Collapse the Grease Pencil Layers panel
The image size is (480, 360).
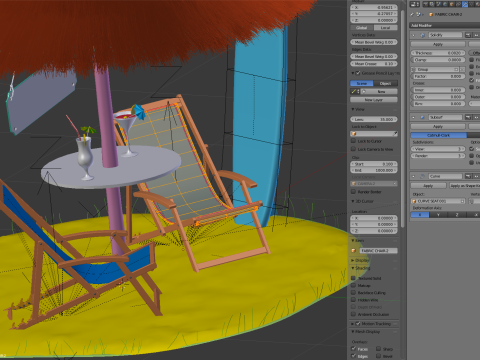tap(353, 73)
